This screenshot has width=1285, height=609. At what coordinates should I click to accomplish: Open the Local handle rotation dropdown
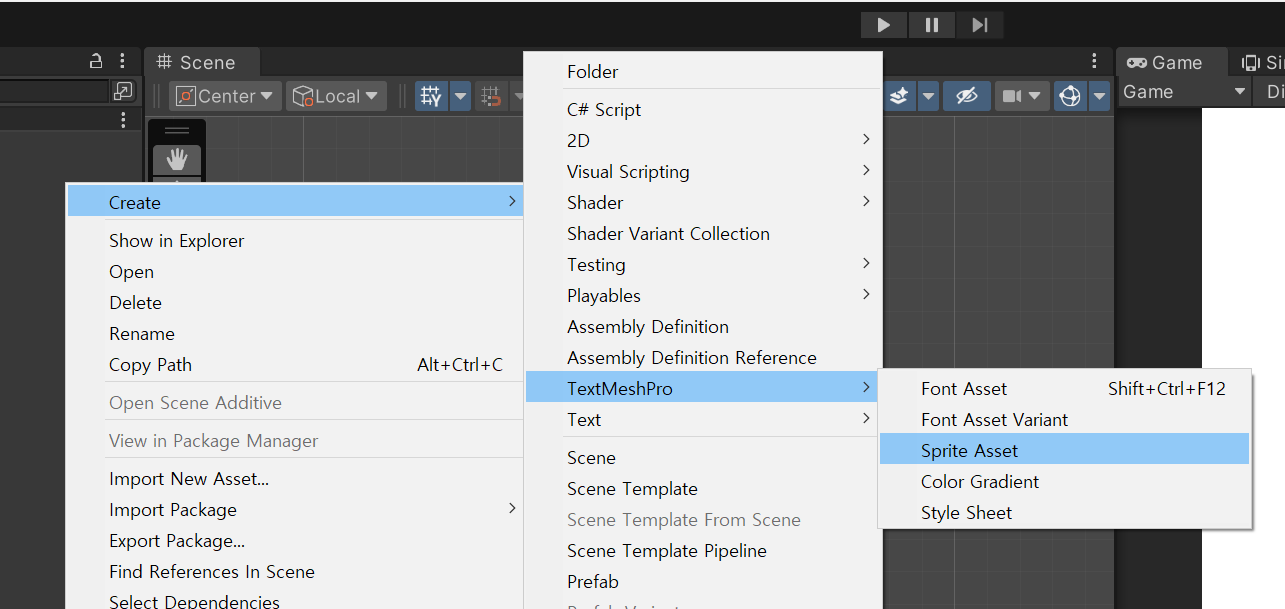coord(336,96)
